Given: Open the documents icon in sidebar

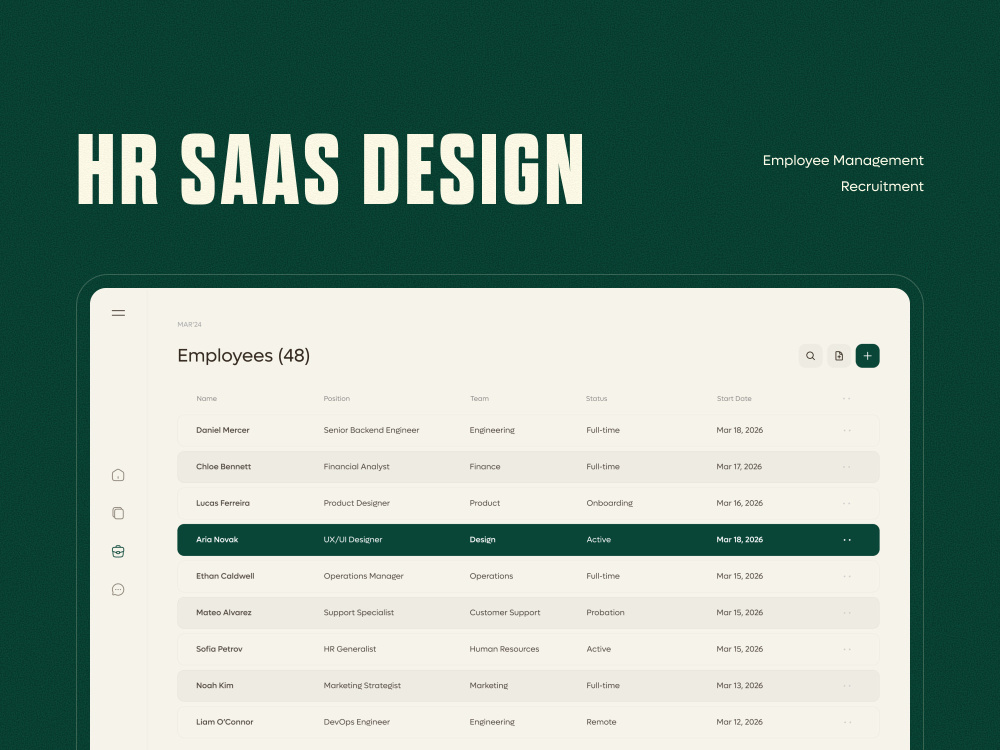Looking at the screenshot, I should [118, 513].
